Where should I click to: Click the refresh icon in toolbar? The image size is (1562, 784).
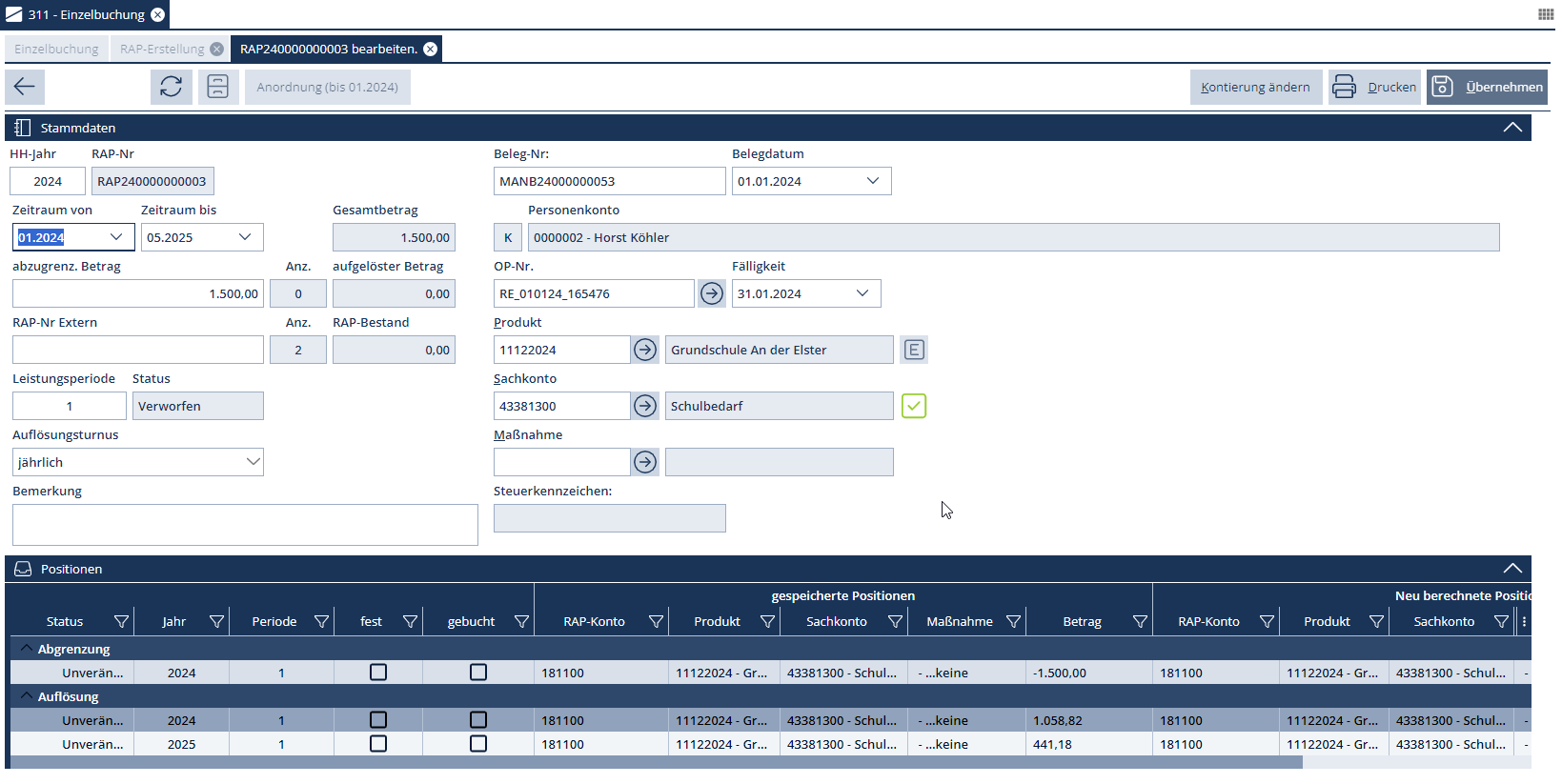point(171,87)
